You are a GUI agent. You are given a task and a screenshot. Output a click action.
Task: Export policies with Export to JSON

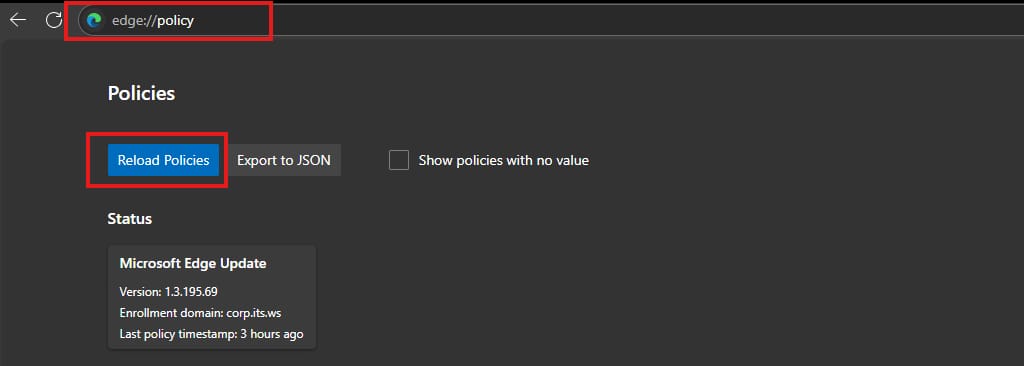[x=284, y=160]
